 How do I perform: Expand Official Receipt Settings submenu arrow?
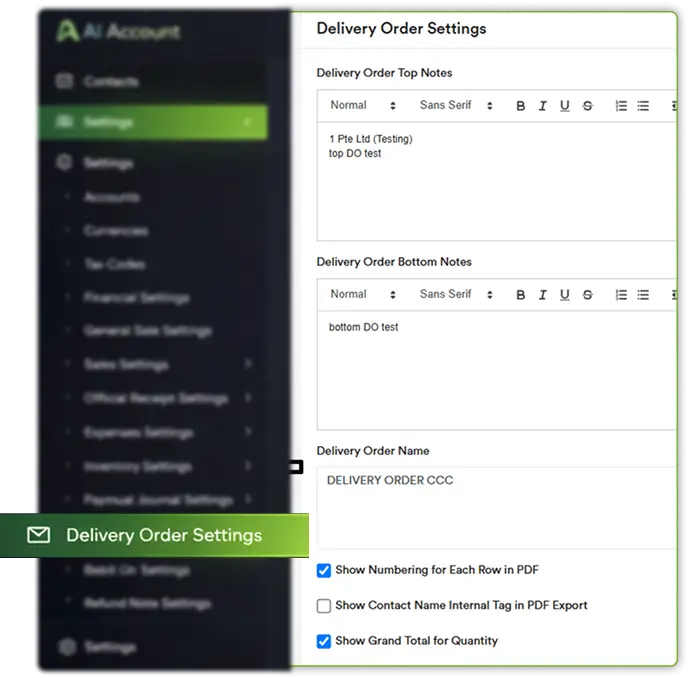[x=248, y=398]
